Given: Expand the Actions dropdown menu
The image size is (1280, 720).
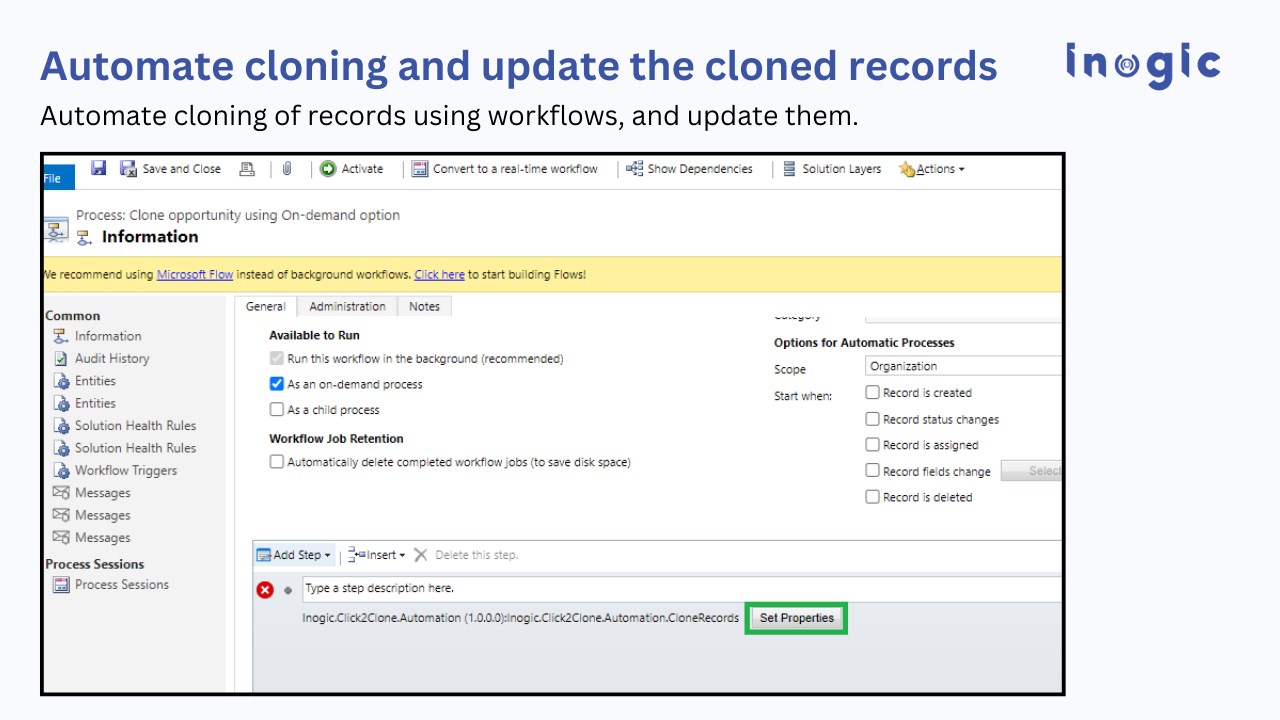Looking at the screenshot, I should pos(932,169).
